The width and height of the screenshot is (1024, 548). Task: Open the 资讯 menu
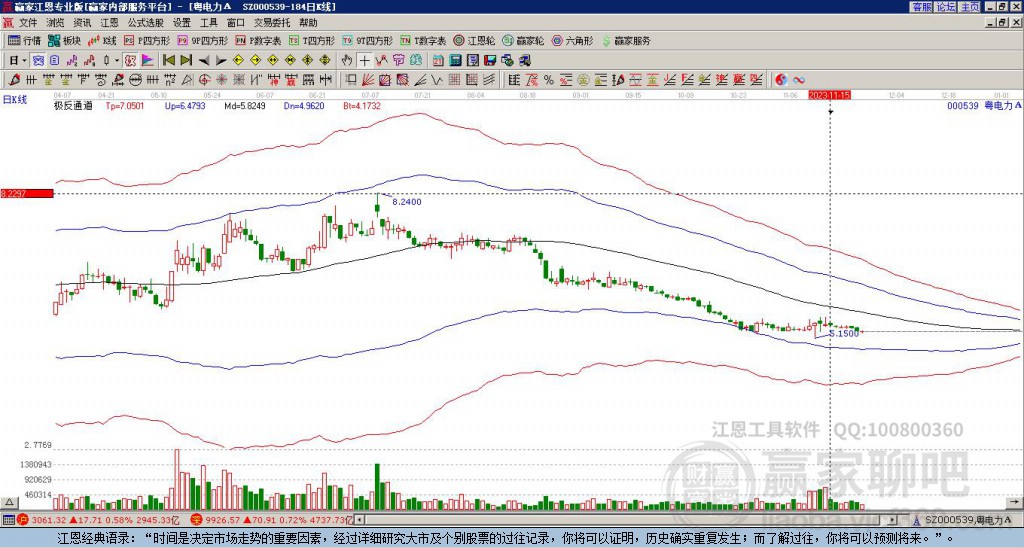(x=82, y=23)
